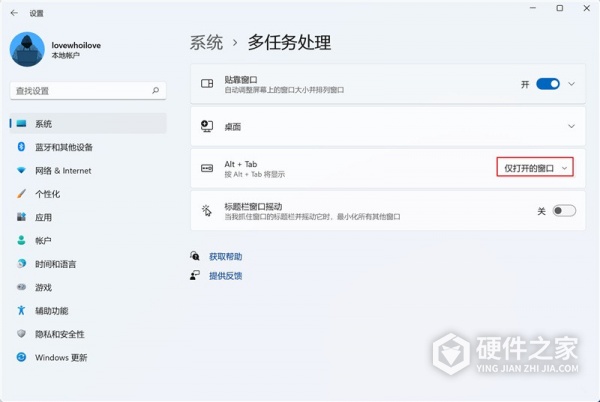
Task: Click the 辅助功能 accessibility icon
Action: pyautogui.click(x=21, y=310)
